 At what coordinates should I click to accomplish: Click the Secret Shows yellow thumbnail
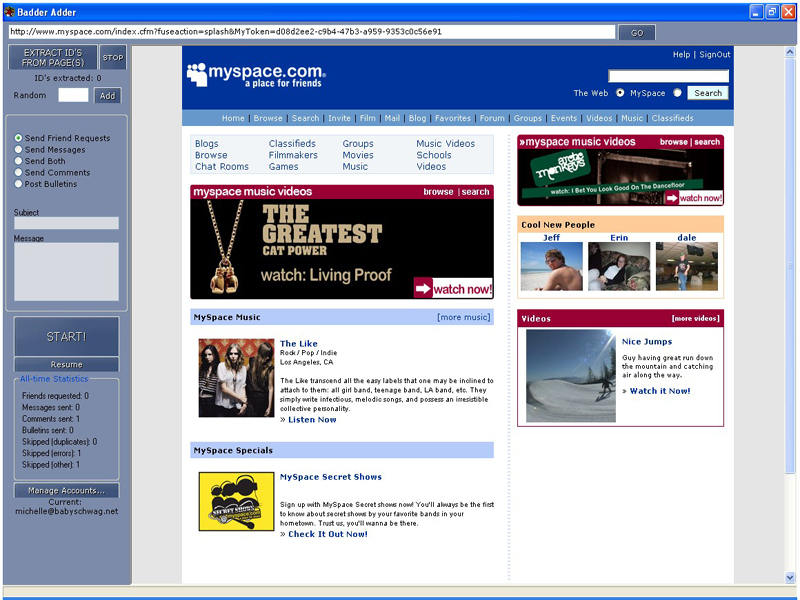pos(236,502)
